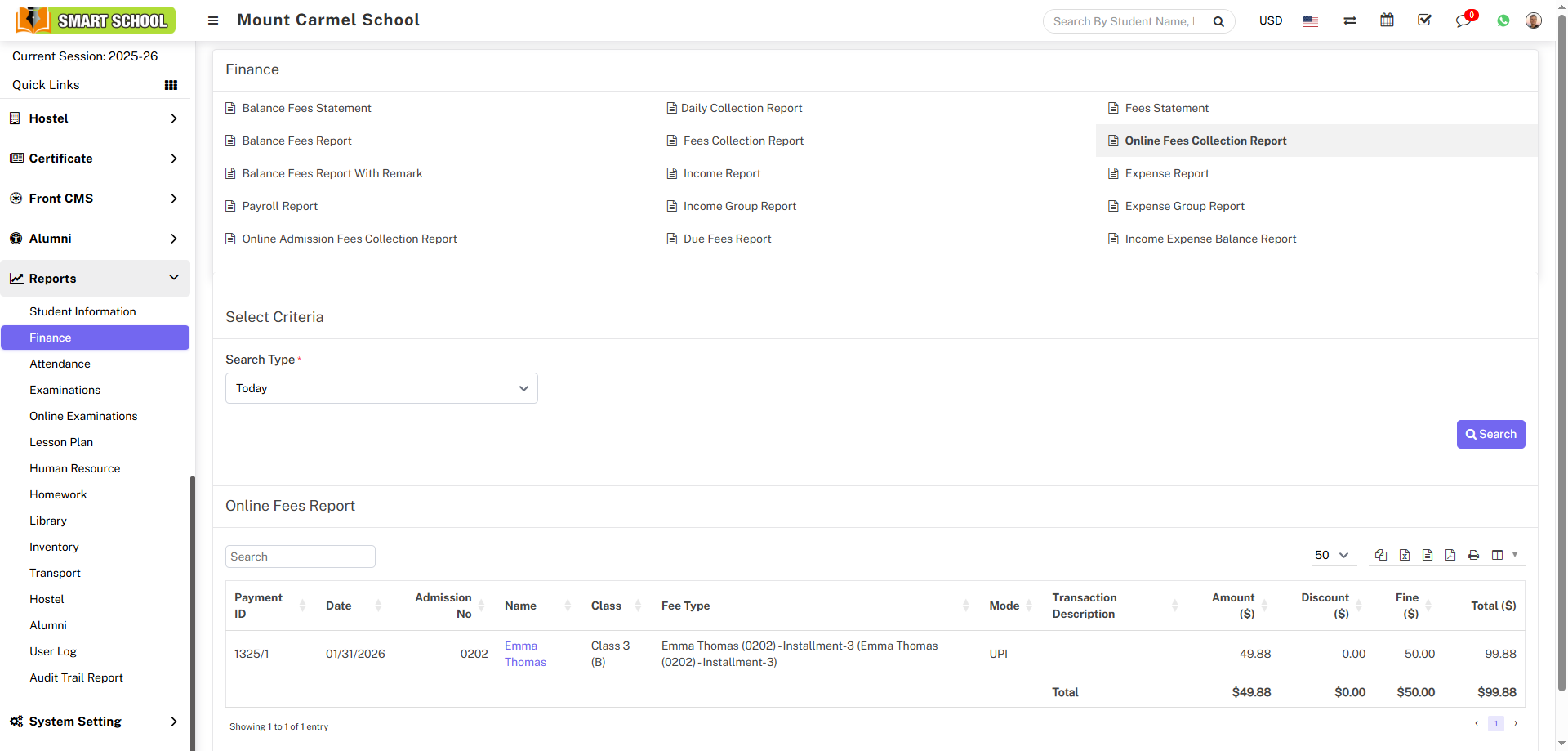Image resolution: width=1568 pixels, height=751 pixels.
Task: Open Attendance under Reports
Action: [x=60, y=364]
